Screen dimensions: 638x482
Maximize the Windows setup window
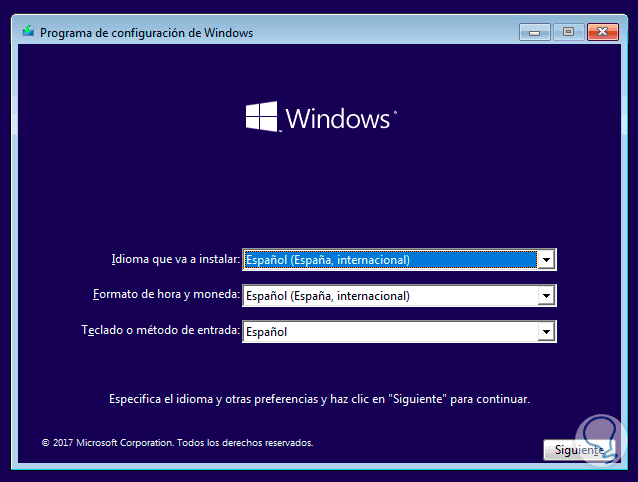[x=568, y=32]
